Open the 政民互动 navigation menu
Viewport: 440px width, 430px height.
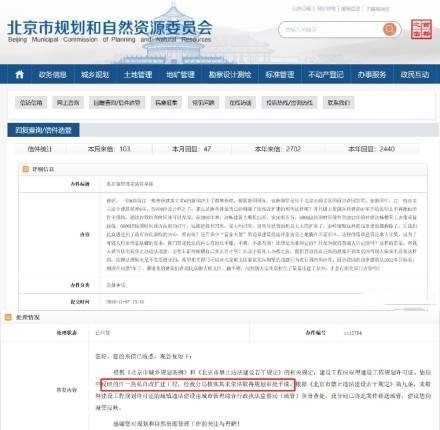(x=415, y=74)
